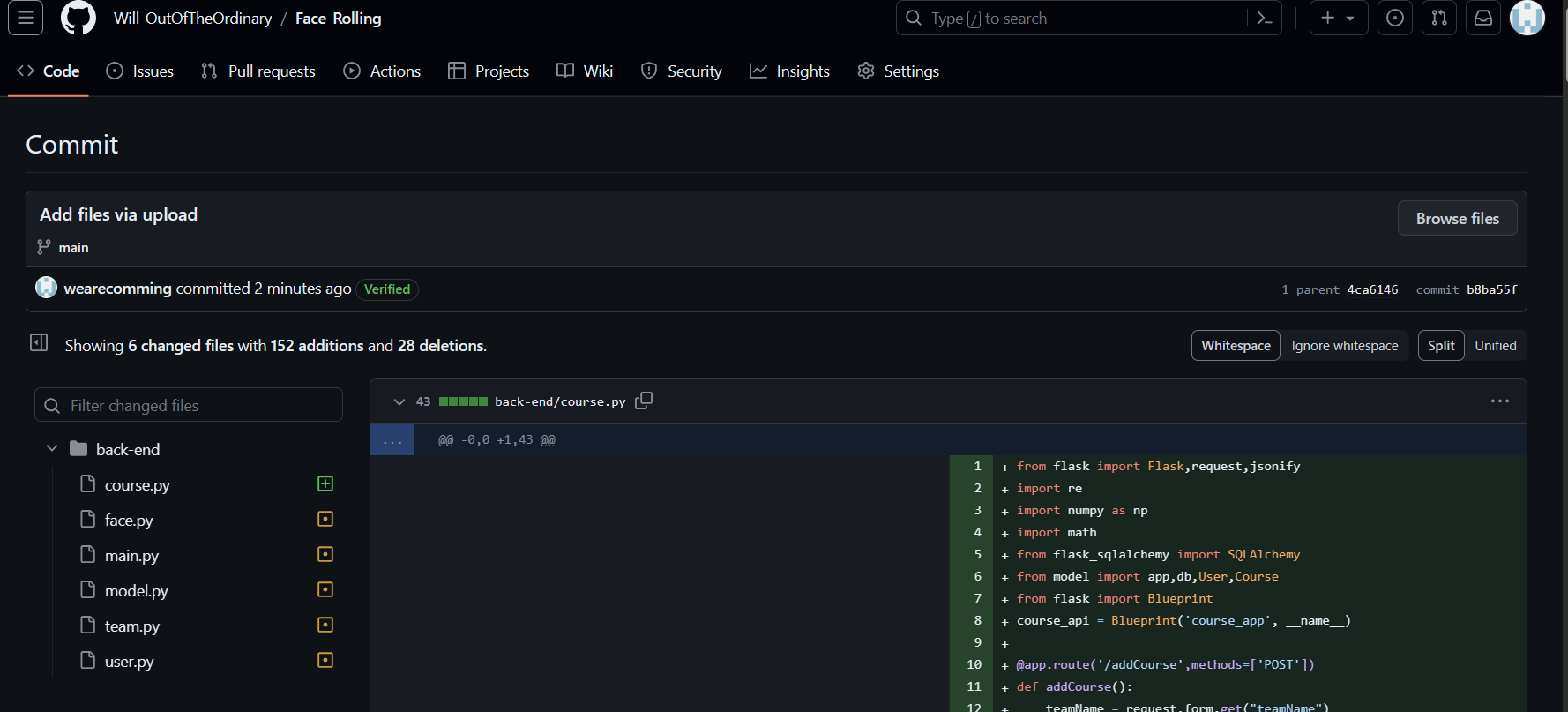The height and width of the screenshot is (712, 1568).
Task: Click the Filter changed files field
Action: click(x=189, y=405)
